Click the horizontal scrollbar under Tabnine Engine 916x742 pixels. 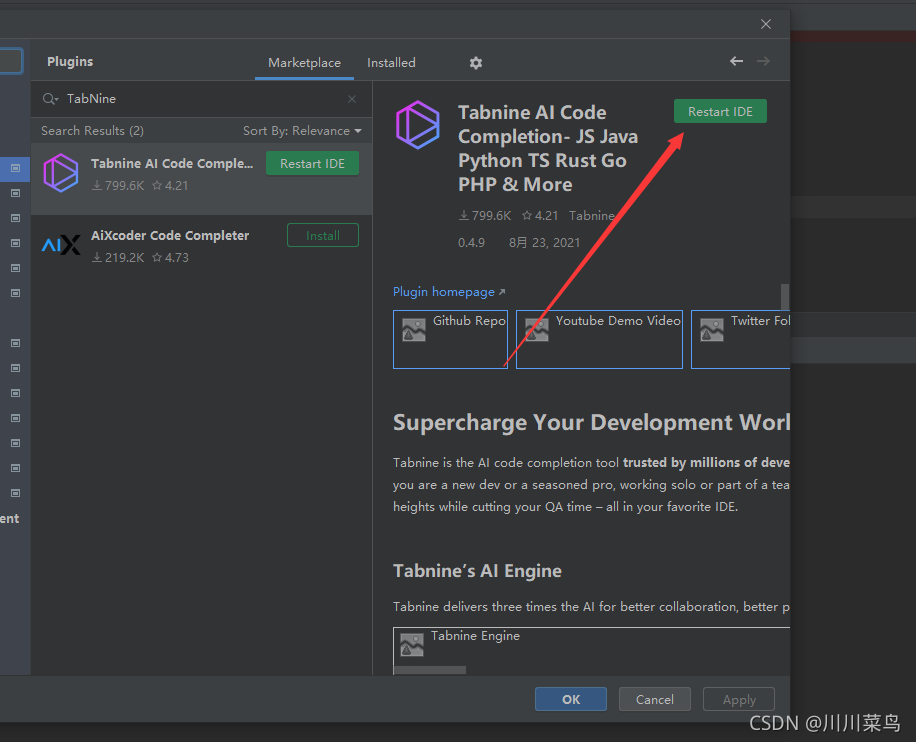point(430,670)
